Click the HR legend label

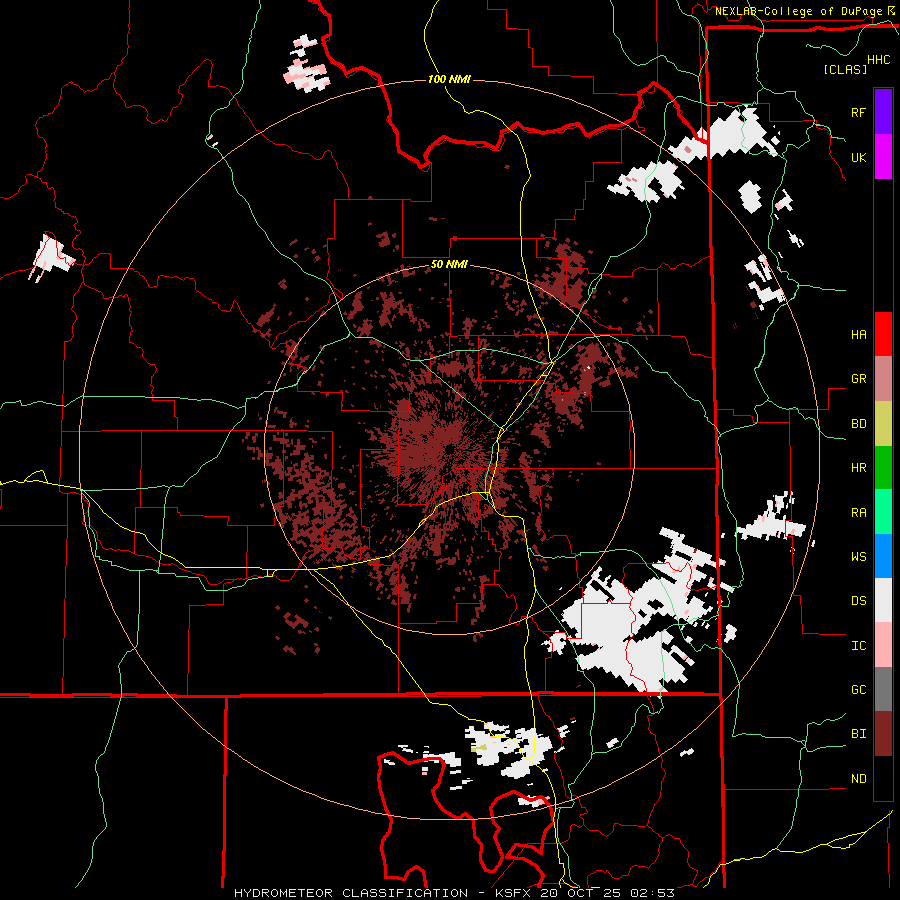858,468
